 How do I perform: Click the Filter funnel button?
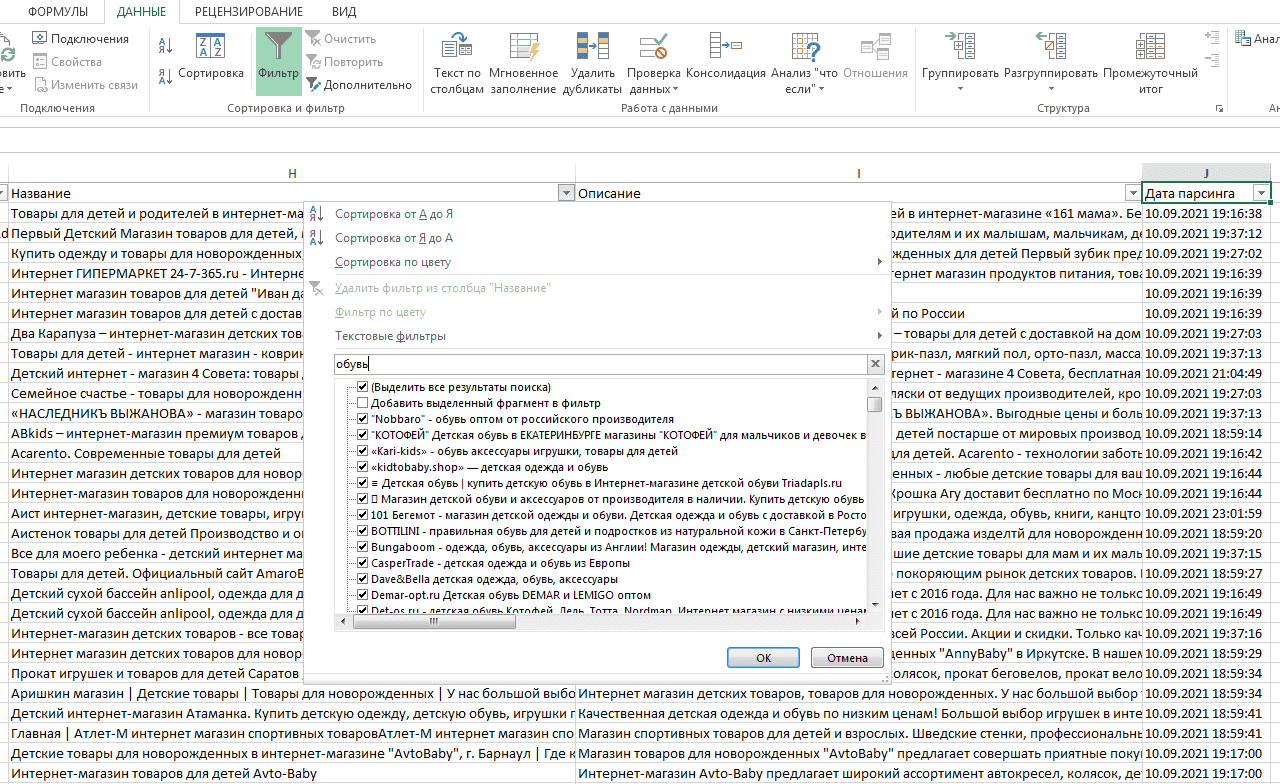click(278, 60)
